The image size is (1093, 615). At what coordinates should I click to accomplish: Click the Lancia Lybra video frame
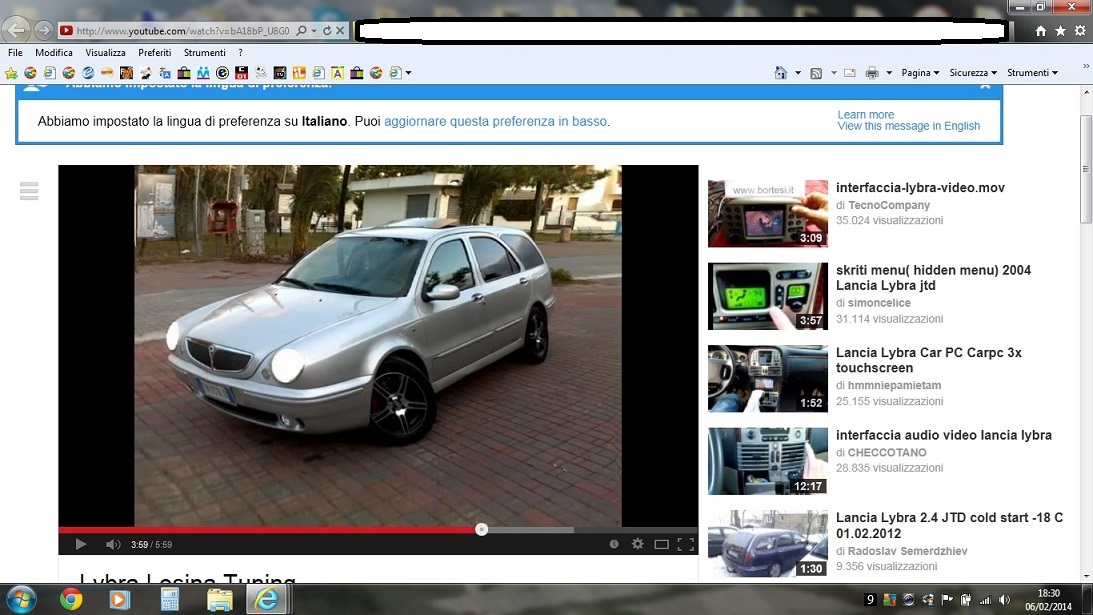pos(378,345)
